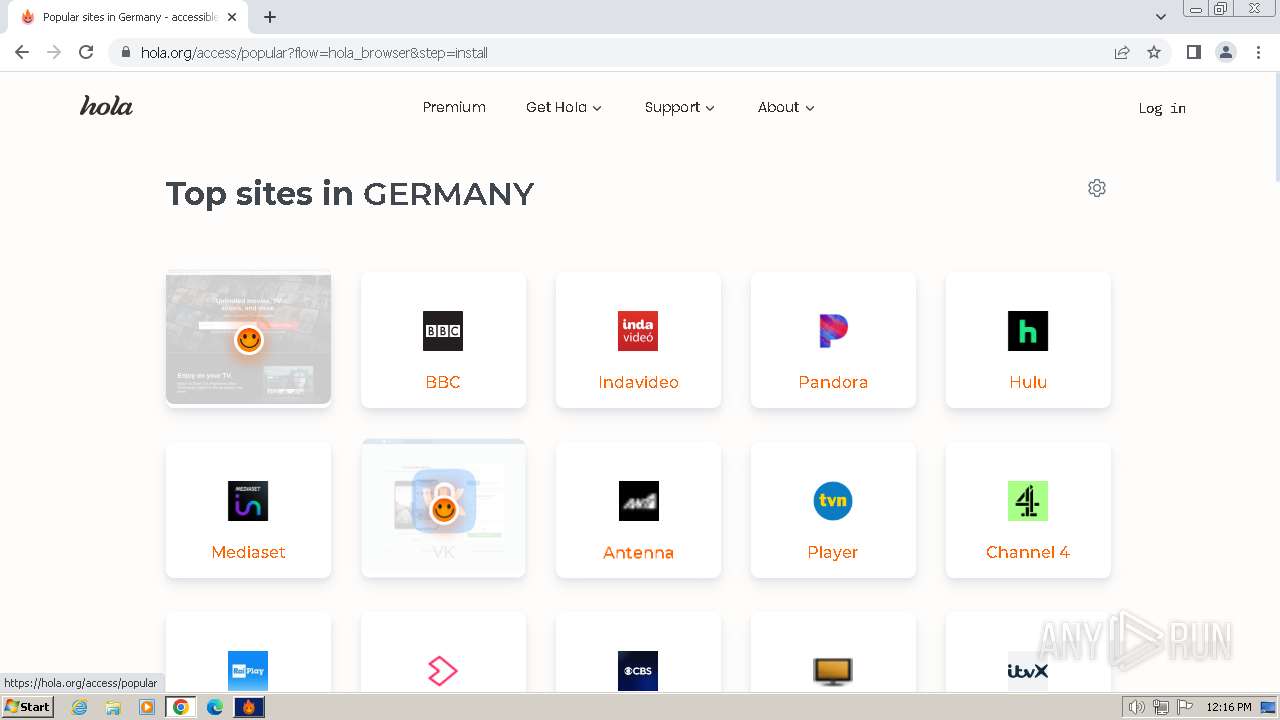The image size is (1280, 720).
Task: Reload the current page
Action: click(x=86, y=52)
